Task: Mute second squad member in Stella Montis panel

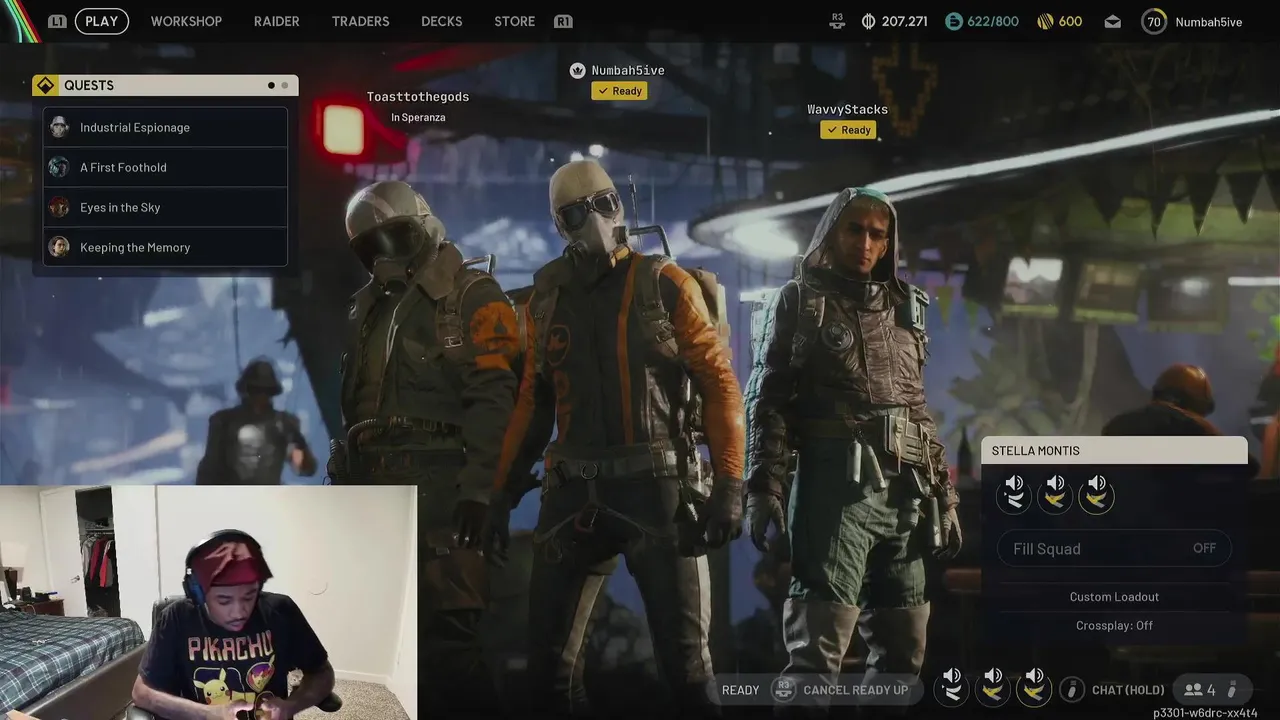Action: [x=1055, y=493]
